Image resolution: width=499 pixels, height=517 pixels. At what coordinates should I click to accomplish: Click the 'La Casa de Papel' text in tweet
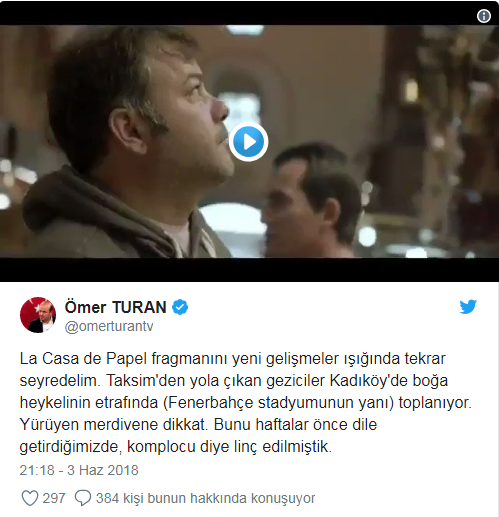(83, 359)
